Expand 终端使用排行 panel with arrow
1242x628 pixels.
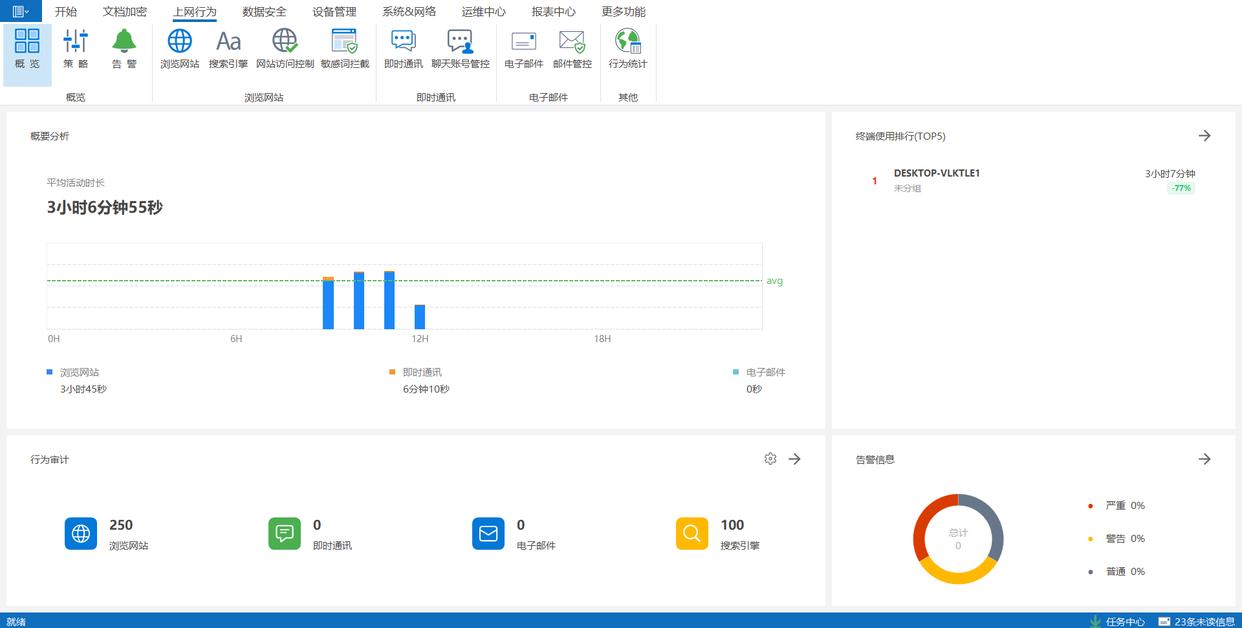[x=1204, y=136]
